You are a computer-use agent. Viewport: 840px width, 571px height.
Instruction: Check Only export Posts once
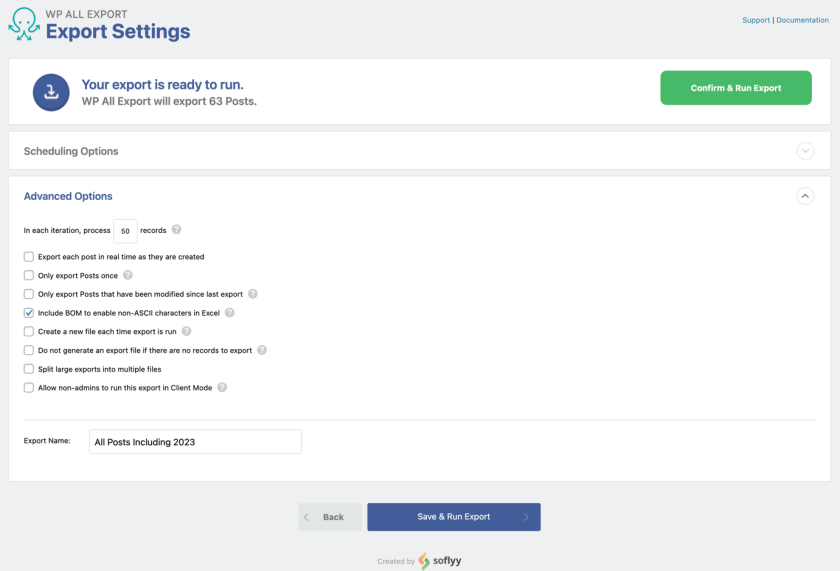[29, 275]
